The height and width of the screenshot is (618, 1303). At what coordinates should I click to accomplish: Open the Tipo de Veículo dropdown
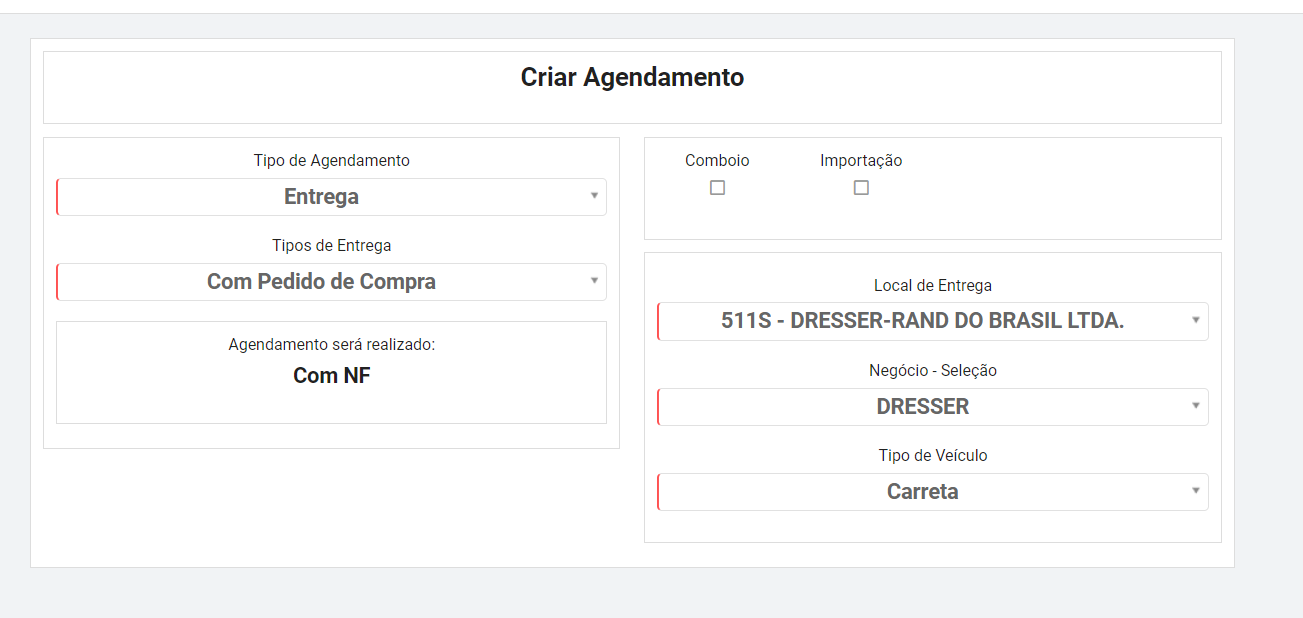tap(932, 492)
